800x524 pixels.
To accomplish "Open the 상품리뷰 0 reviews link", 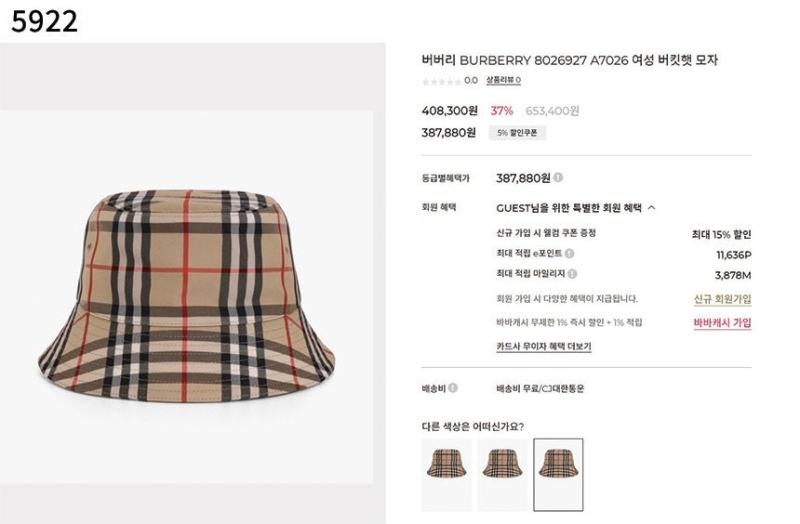I will pos(503,80).
